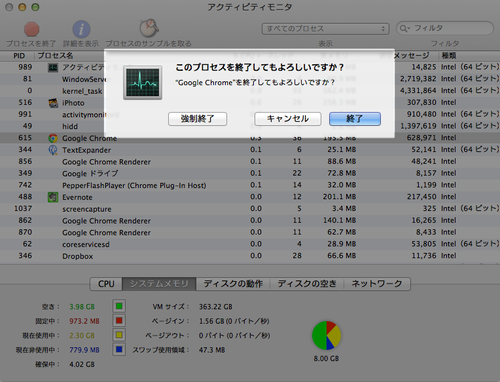
Task: Click the 2.30 GB active memory value
Action: tap(82, 335)
